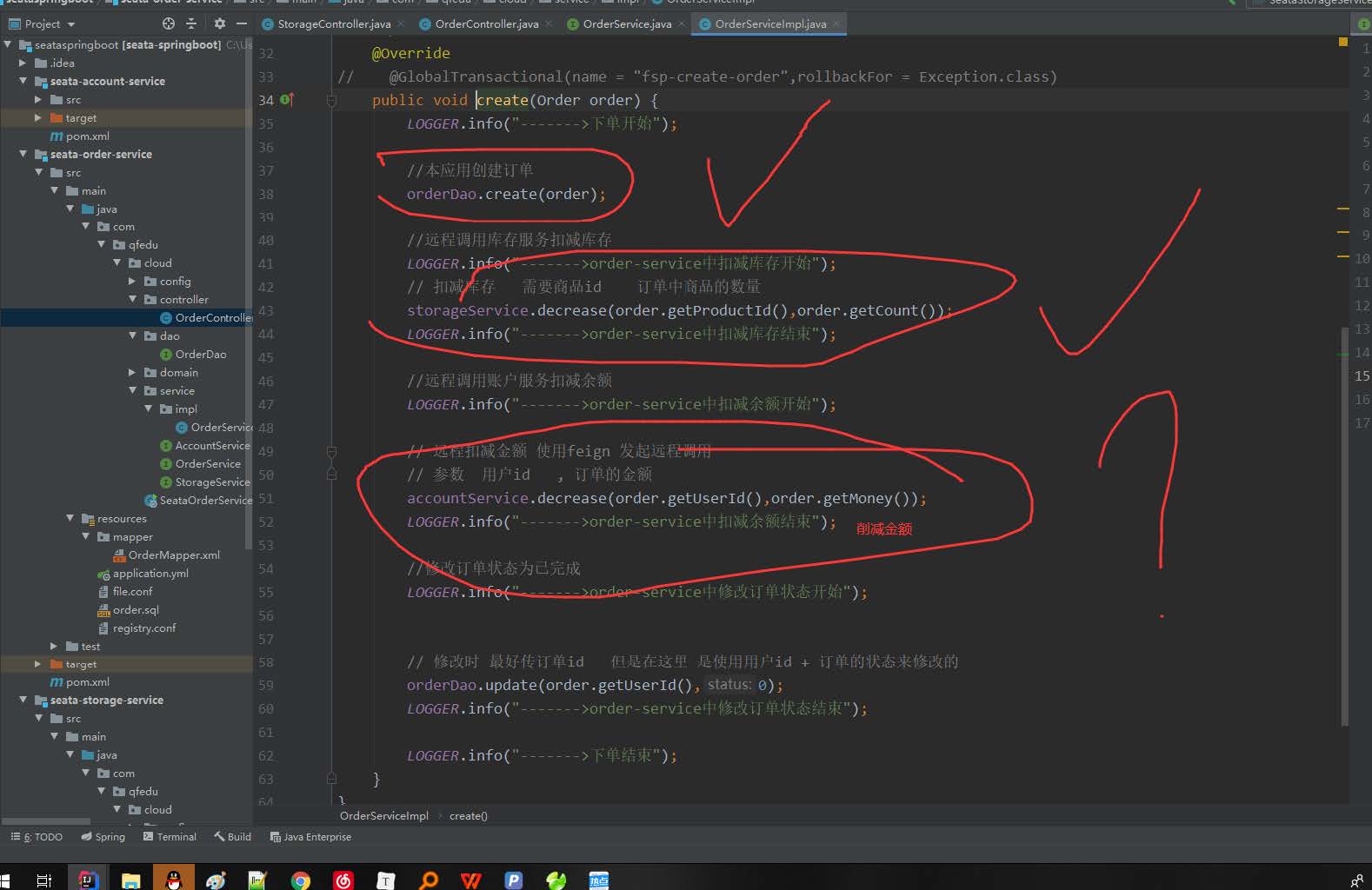The width and height of the screenshot is (1372, 890).
Task: Select the OrderServiceImpl.java tab
Action: pyautogui.click(x=770, y=23)
